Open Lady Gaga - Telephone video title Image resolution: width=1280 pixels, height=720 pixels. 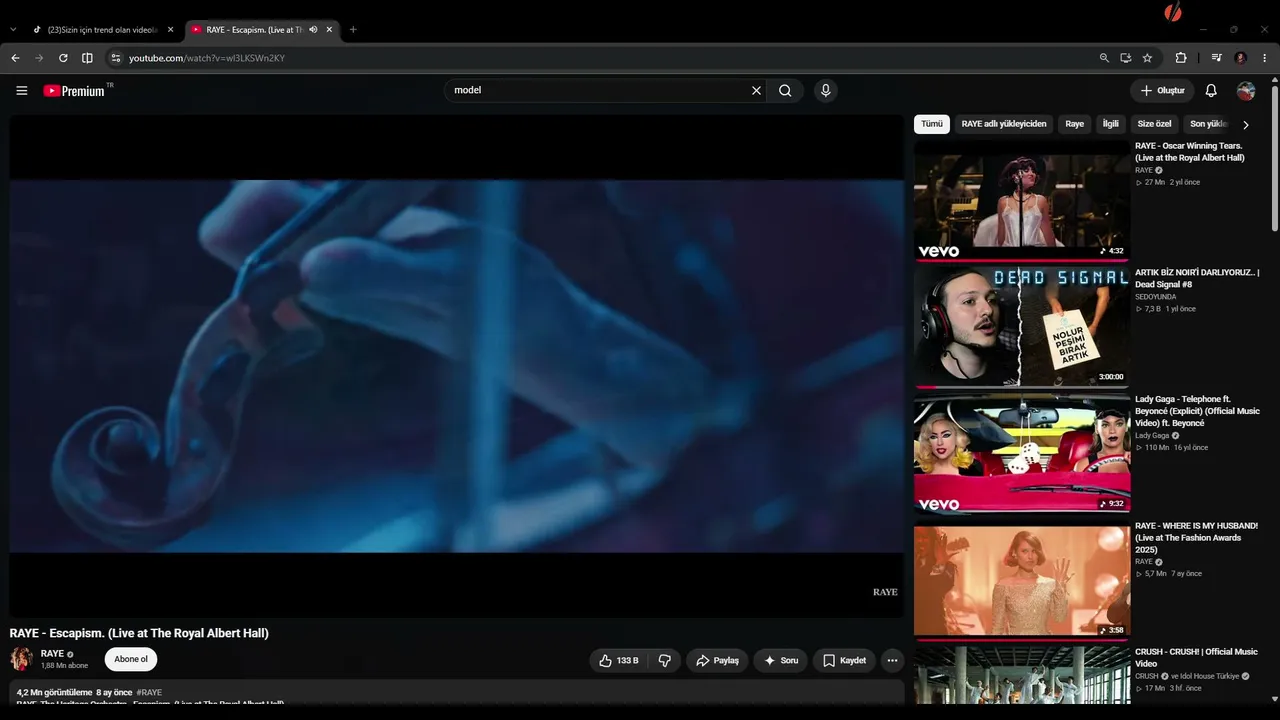[x=1197, y=411]
